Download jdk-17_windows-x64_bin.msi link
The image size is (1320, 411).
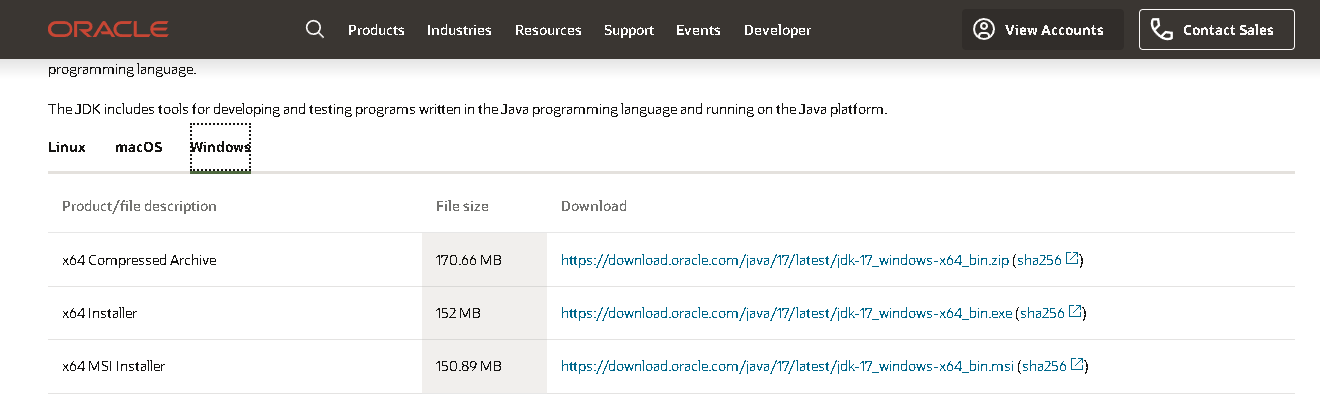(x=788, y=366)
